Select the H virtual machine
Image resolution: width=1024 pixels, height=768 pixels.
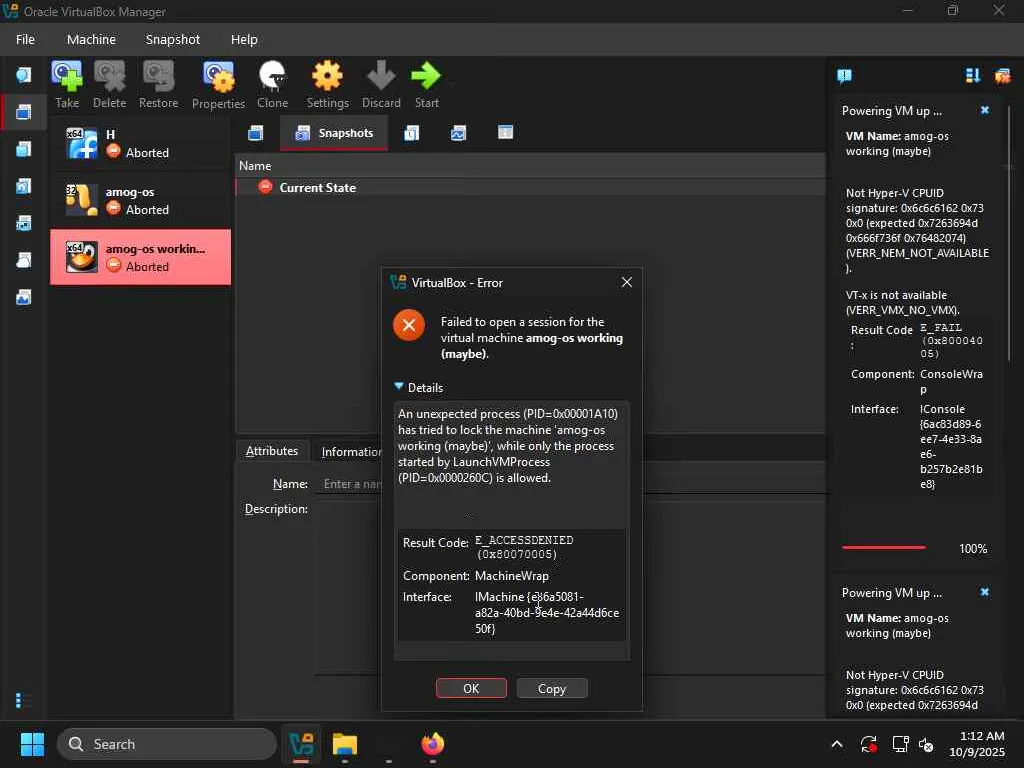click(x=140, y=144)
